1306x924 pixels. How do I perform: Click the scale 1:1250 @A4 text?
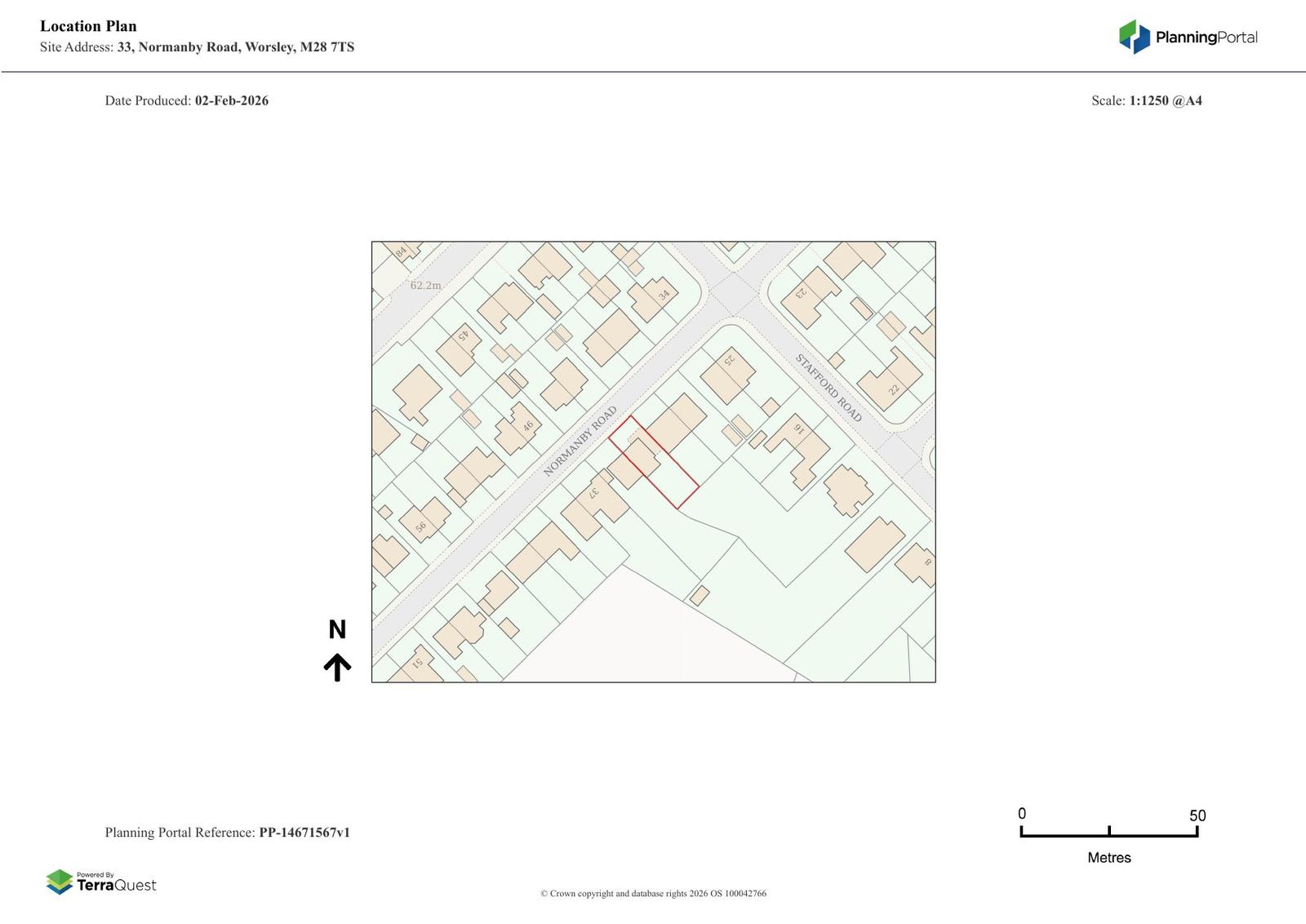point(1165,101)
